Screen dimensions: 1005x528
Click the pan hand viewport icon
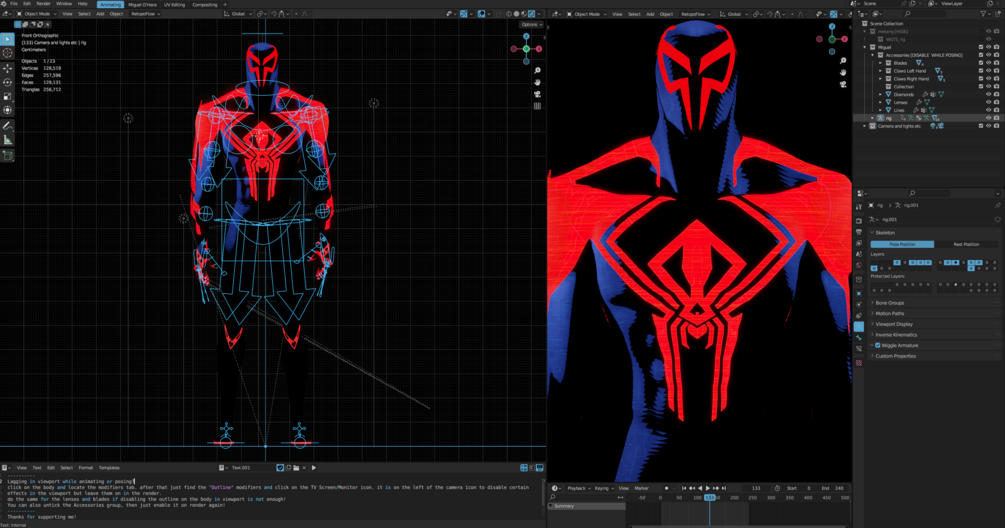pos(538,83)
